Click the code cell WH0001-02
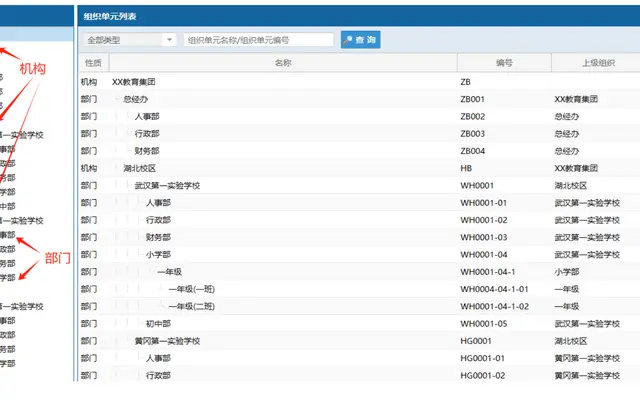 (x=484, y=220)
